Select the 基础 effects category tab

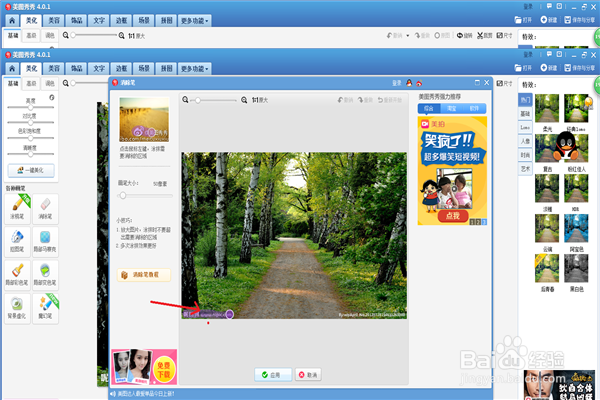(x=525, y=114)
